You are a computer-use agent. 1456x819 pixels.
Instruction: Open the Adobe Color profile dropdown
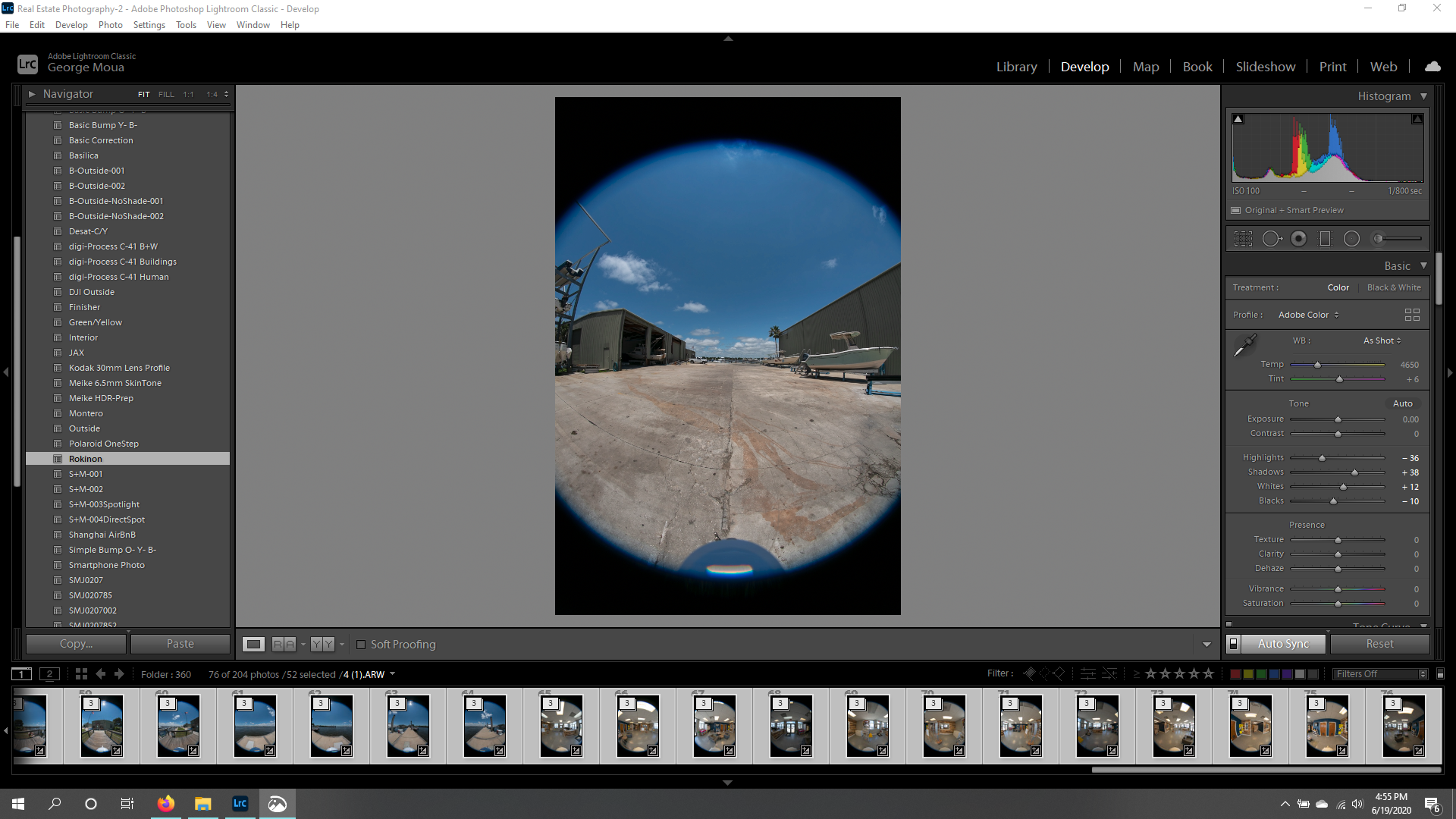click(1308, 315)
